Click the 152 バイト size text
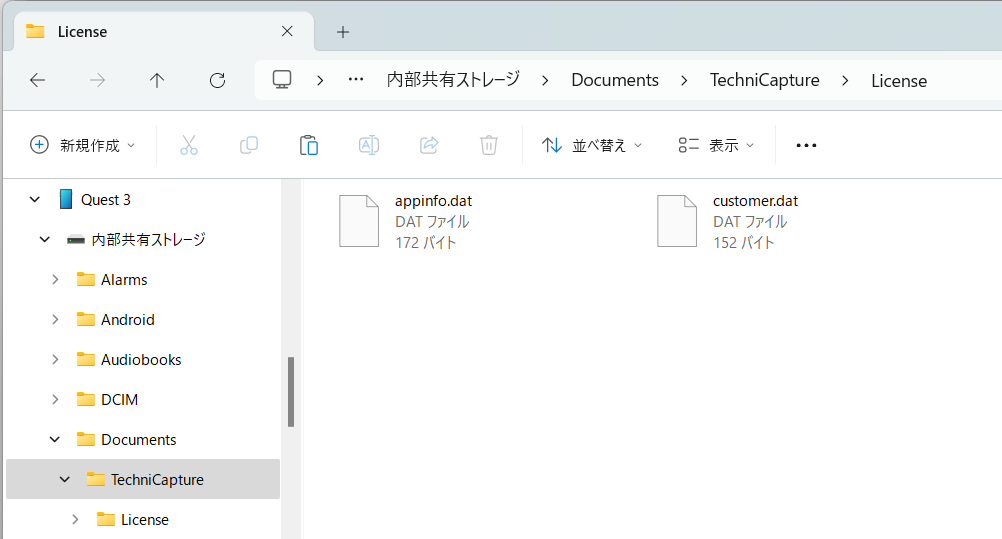The width and height of the screenshot is (1002, 539). 744,243
